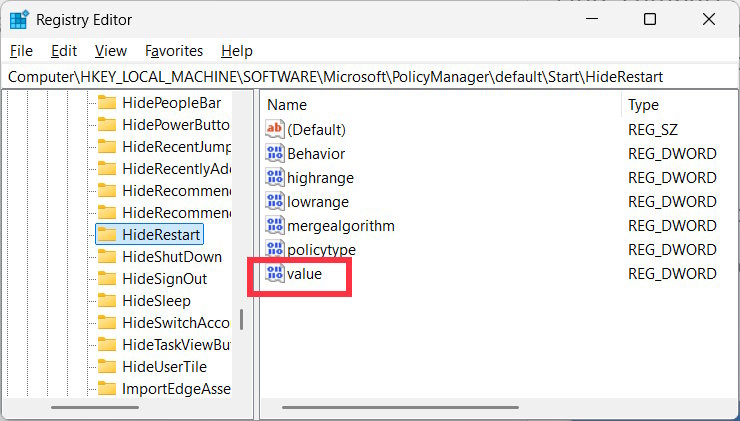Image resolution: width=740 pixels, height=421 pixels.
Task: Select the HideTaskViewBu folder icon
Action: [x=107, y=345]
